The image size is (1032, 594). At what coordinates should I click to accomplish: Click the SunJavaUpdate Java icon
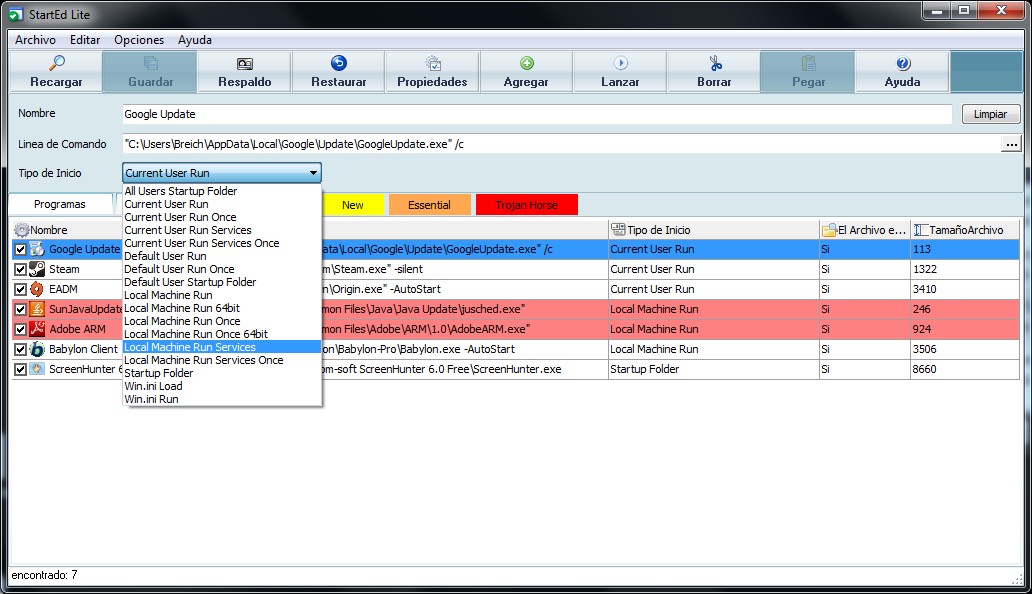37,309
